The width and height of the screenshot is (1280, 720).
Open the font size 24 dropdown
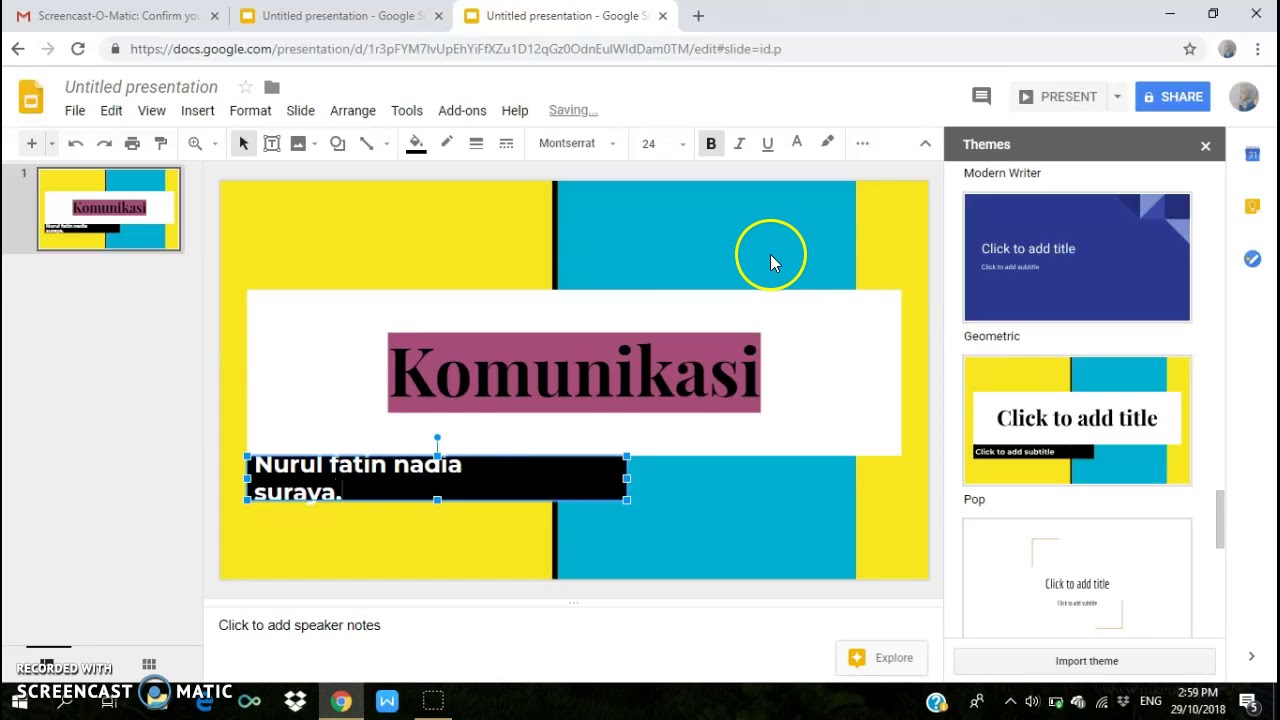pos(663,144)
